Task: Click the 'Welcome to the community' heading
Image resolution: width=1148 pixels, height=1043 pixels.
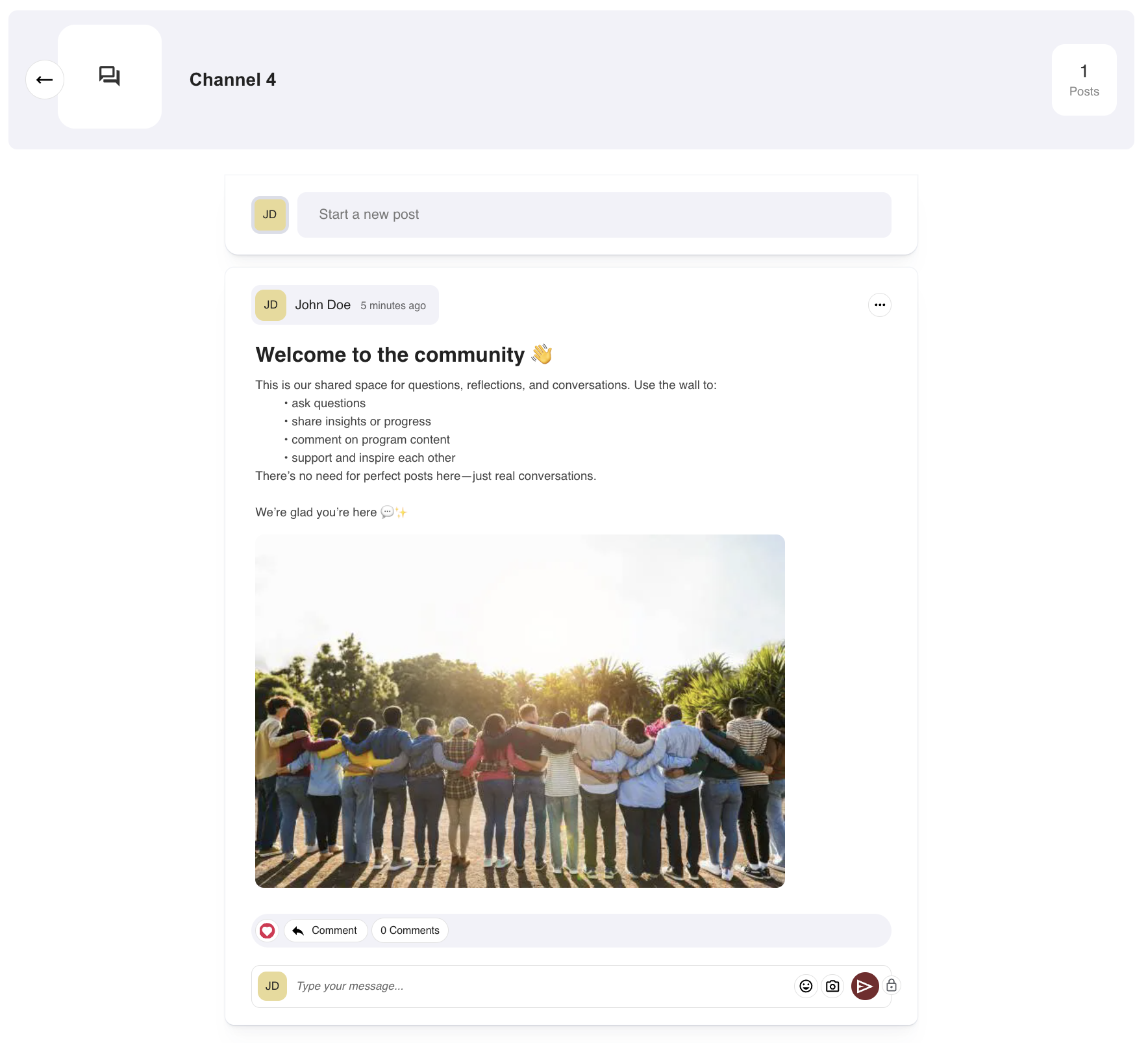Action: (x=404, y=355)
